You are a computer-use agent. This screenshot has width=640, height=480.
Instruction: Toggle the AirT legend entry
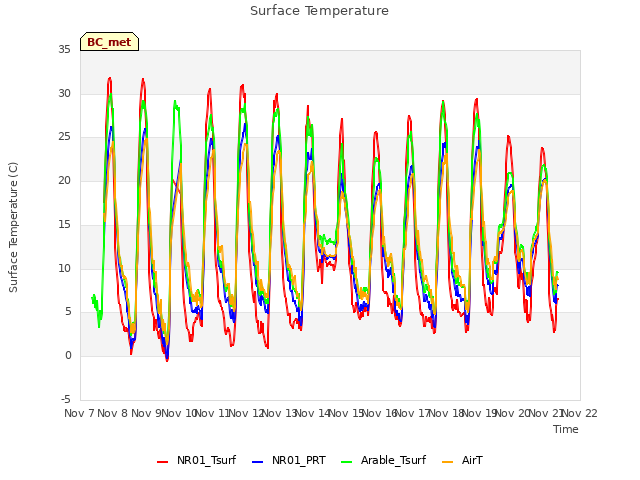pyautogui.click(x=462, y=460)
